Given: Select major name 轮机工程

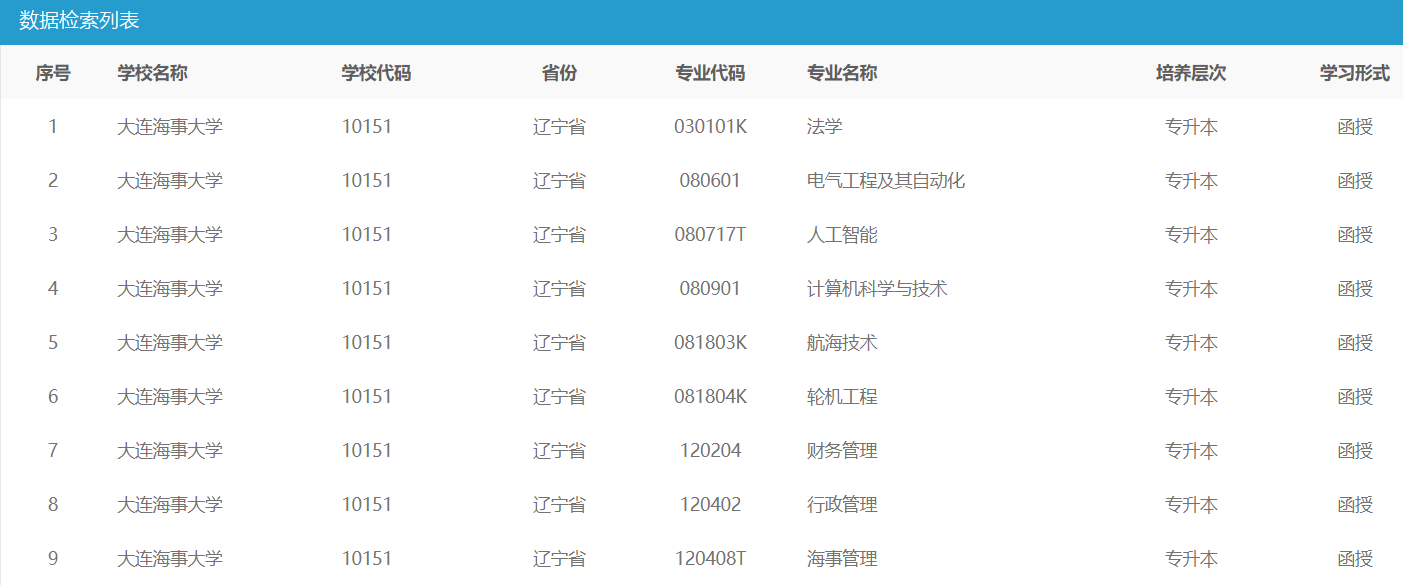Looking at the screenshot, I should coord(842,397).
